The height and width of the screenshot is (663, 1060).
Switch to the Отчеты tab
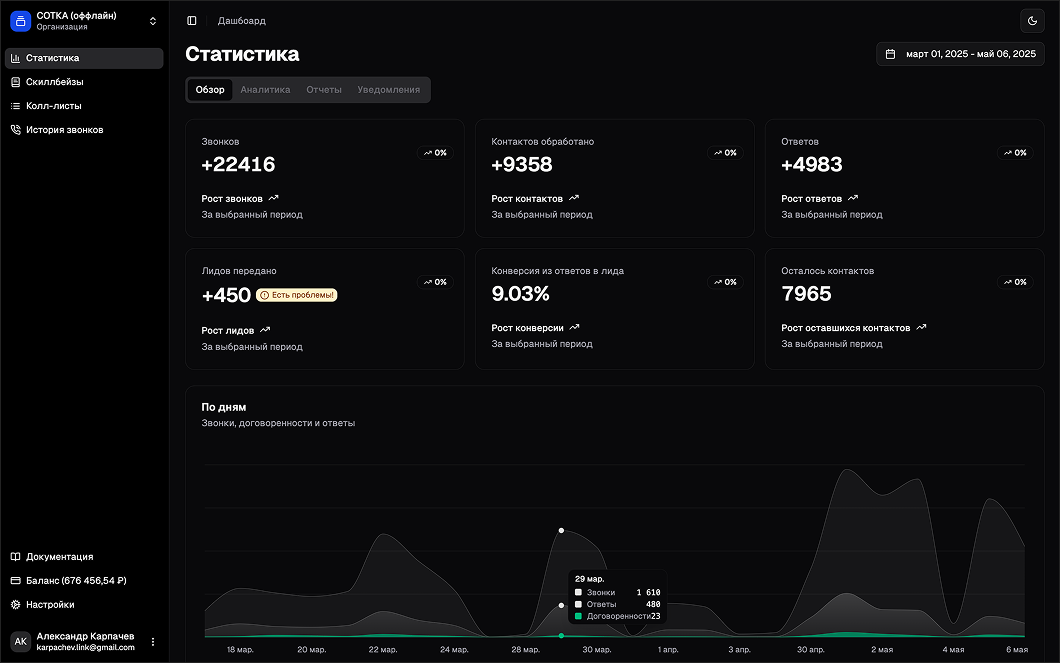[324, 90]
